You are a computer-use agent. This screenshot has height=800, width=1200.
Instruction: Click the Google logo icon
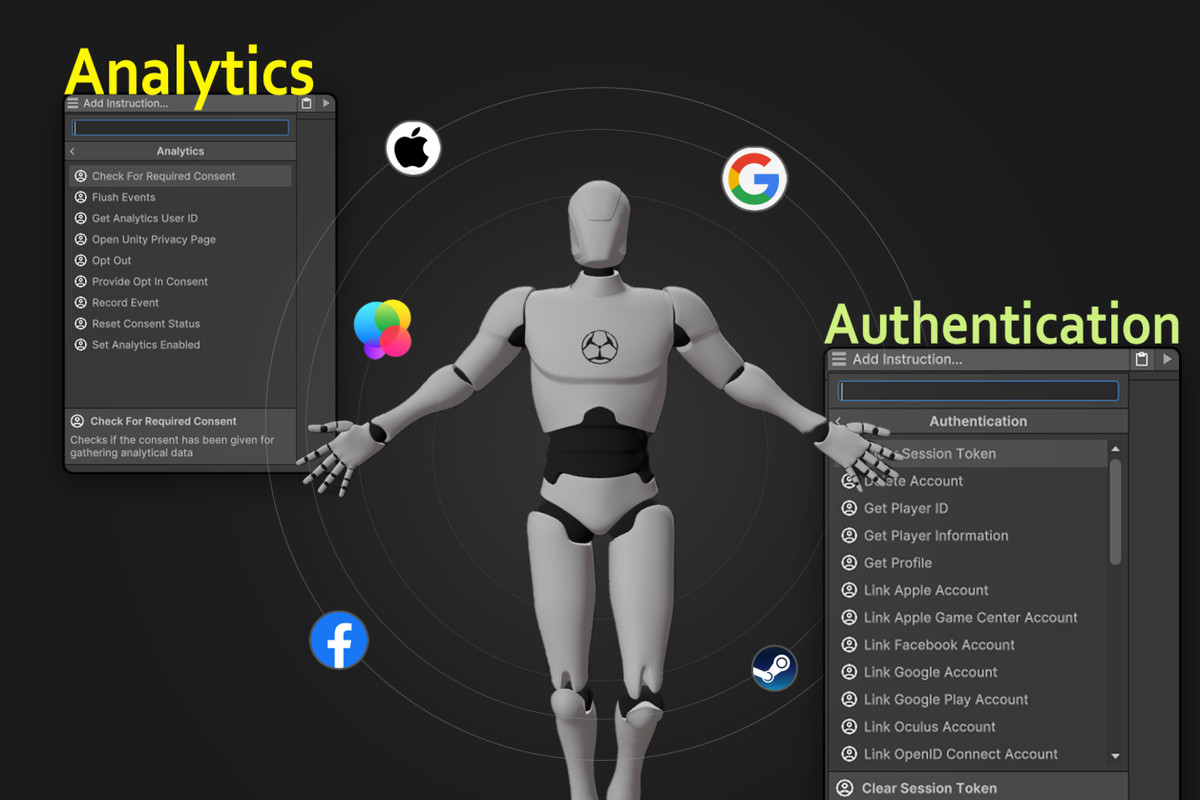pos(755,179)
